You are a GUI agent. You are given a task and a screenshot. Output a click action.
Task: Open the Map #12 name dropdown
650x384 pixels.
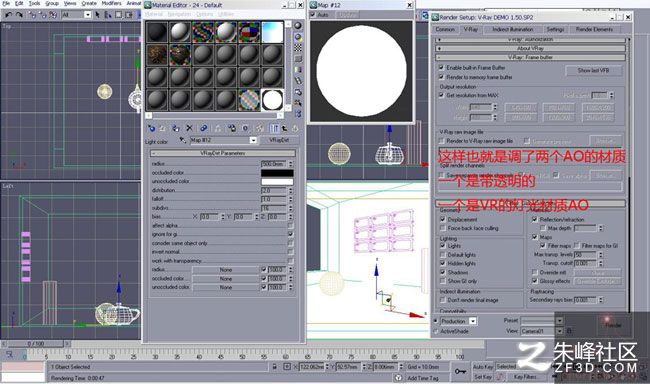coord(253,140)
